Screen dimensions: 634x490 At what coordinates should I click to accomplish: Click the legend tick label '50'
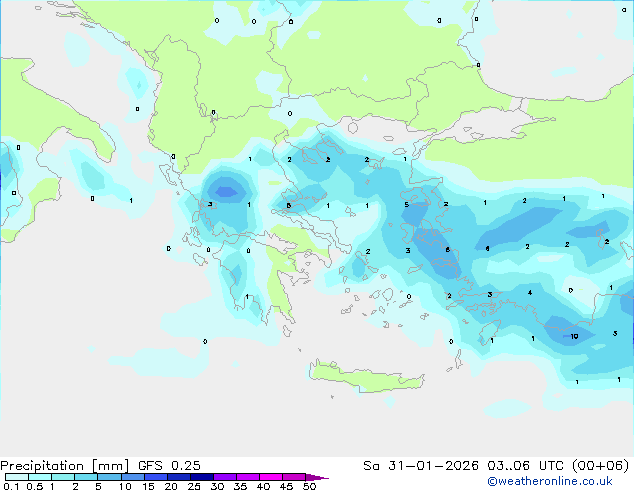pyautogui.click(x=309, y=486)
